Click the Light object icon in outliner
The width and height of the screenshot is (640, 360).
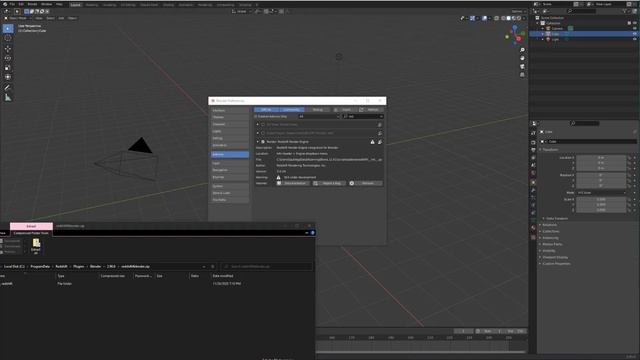click(x=548, y=40)
